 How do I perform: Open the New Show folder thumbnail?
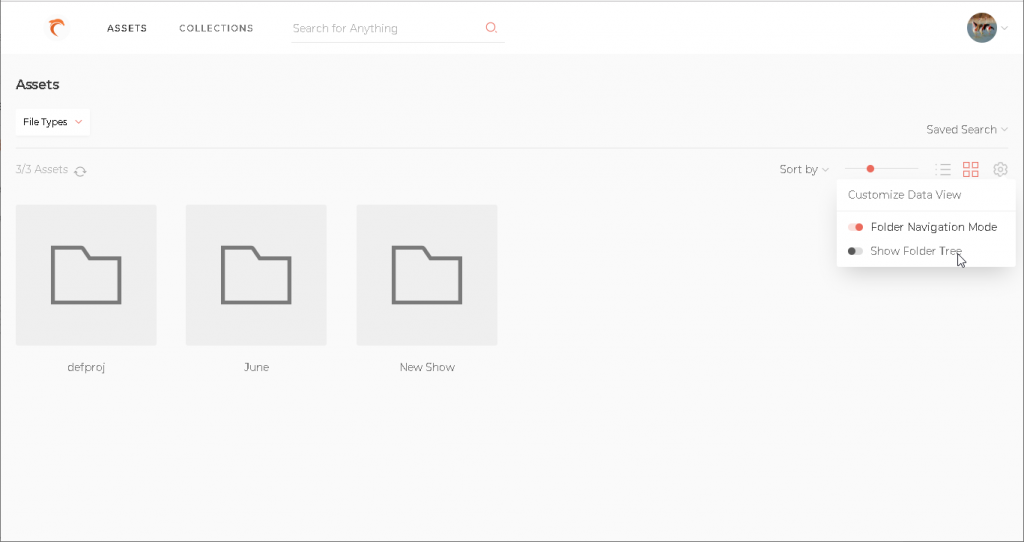click(x=426, y=275)
